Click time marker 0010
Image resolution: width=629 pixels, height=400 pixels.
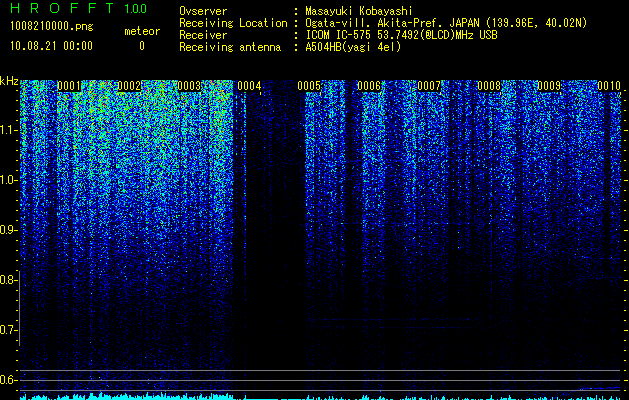tap(609, 86)
